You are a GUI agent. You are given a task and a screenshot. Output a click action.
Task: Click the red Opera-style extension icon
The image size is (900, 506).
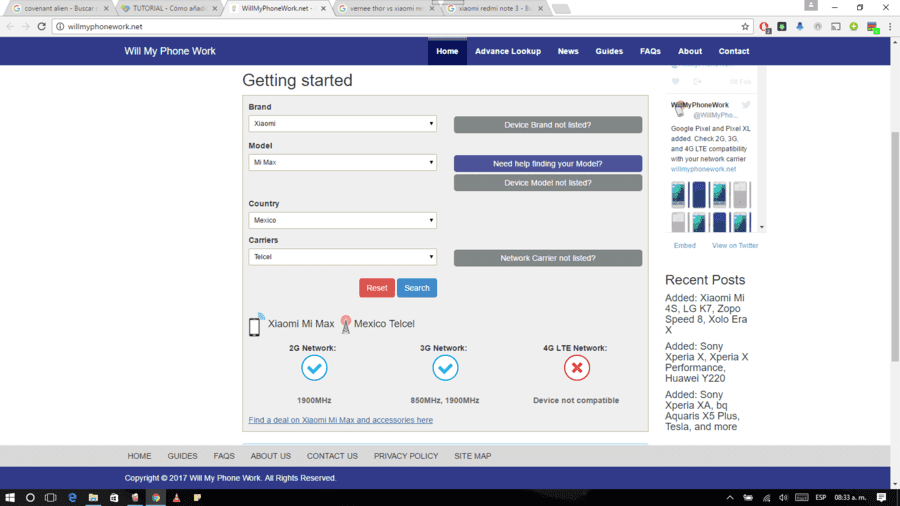764,26
